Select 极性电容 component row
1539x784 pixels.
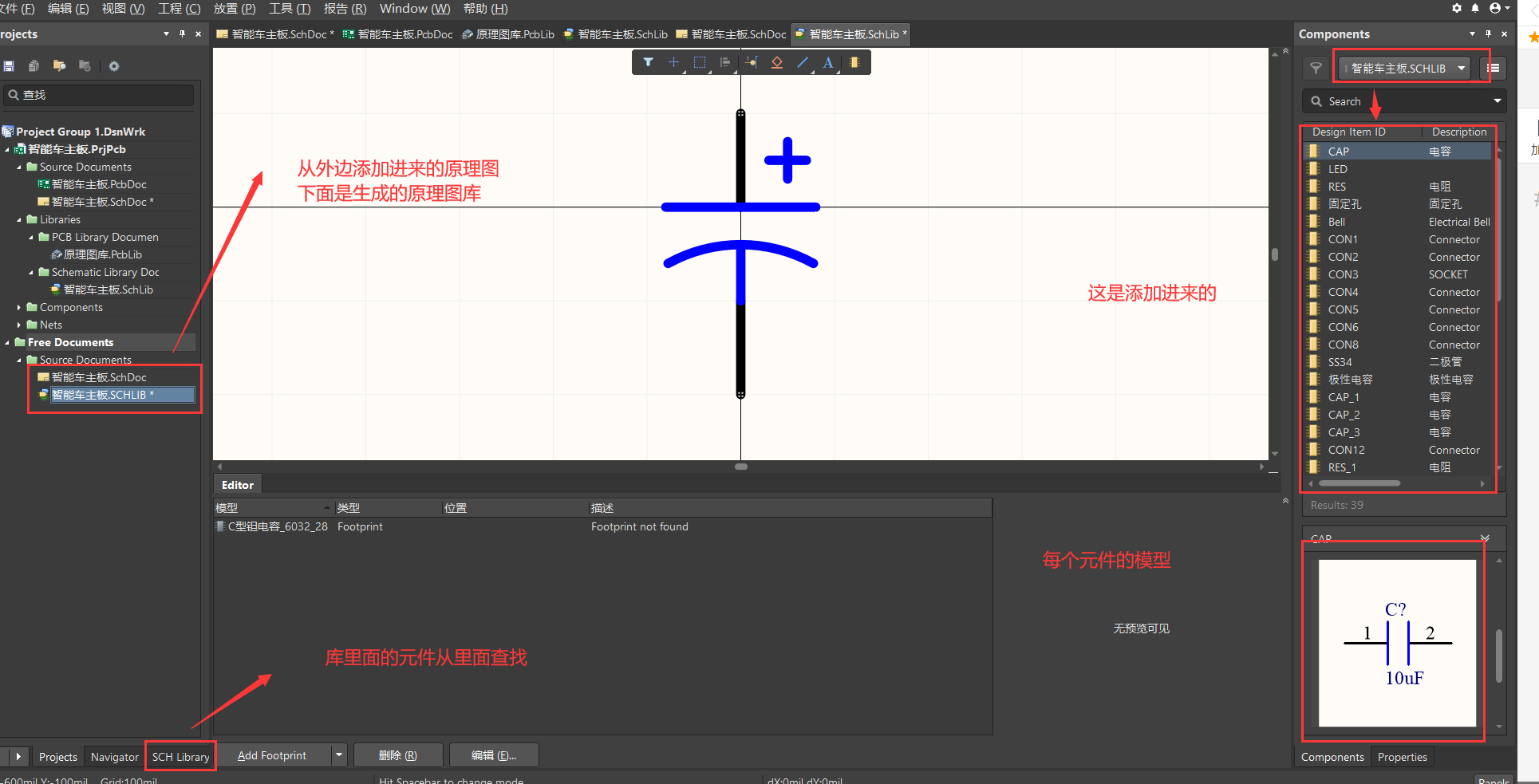pos(1397,380)
